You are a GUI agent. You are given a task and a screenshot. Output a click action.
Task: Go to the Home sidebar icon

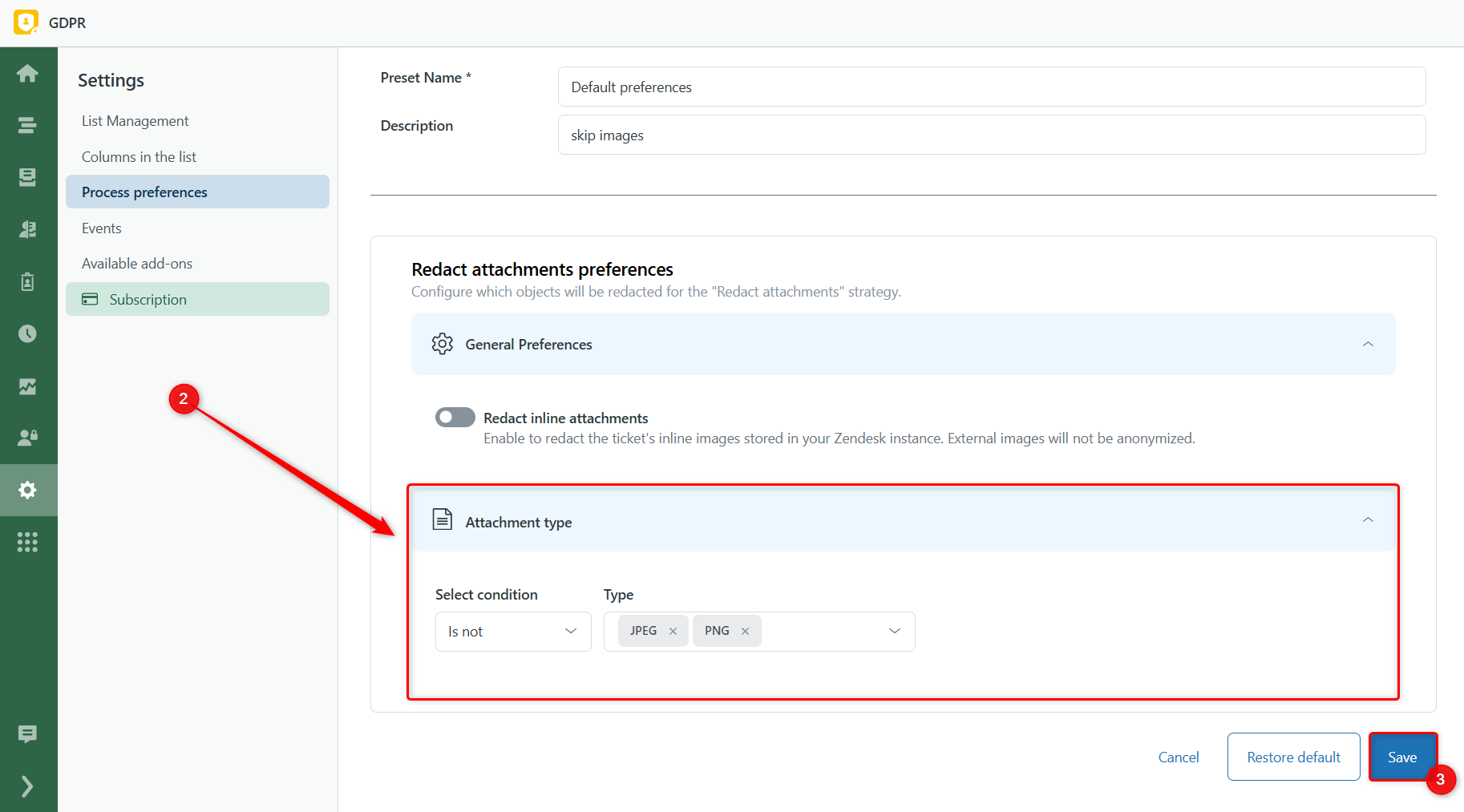click(x=27, y=74)
